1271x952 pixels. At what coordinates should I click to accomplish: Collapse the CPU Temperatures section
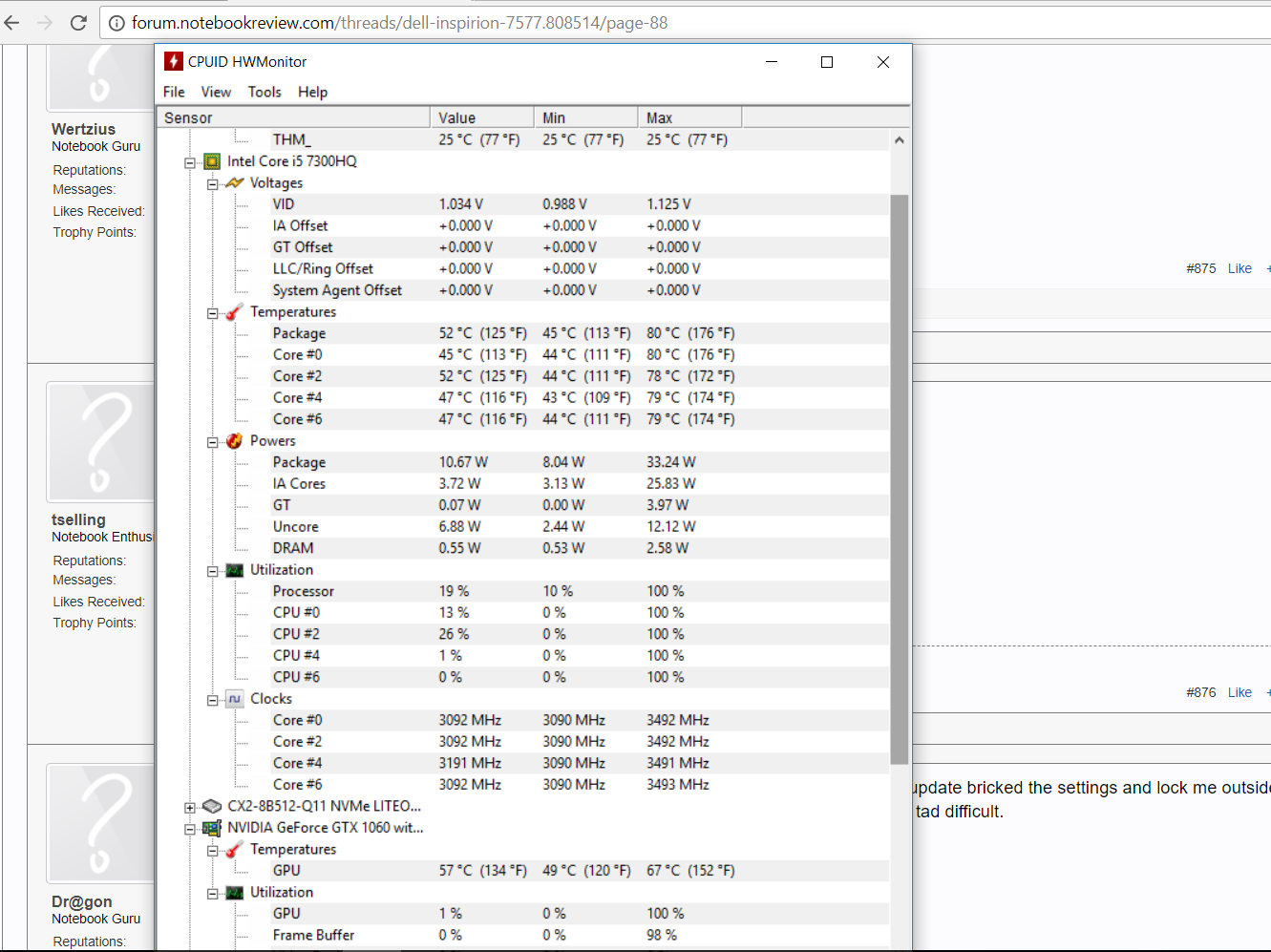click(212, 313)
